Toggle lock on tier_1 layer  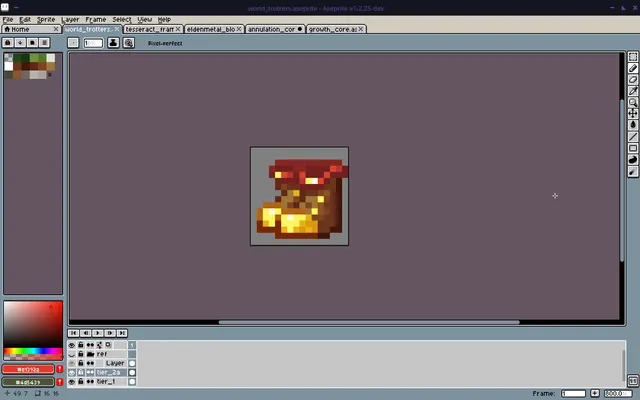point(81,382)
